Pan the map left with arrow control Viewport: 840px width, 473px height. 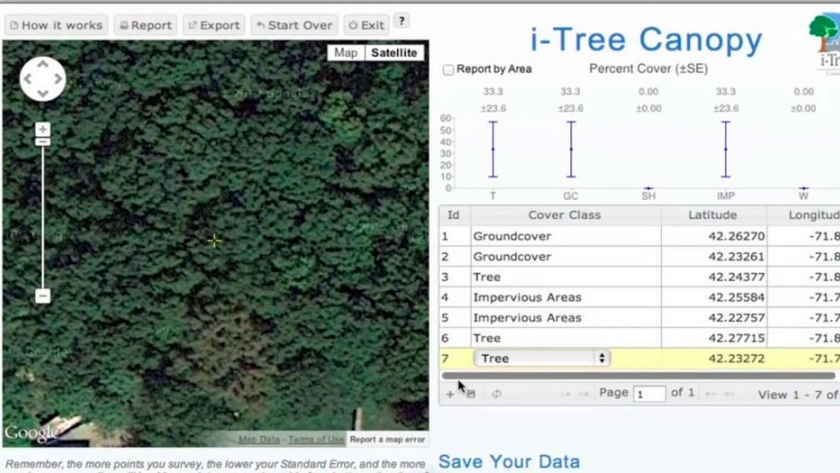click(x=27, y=79)
